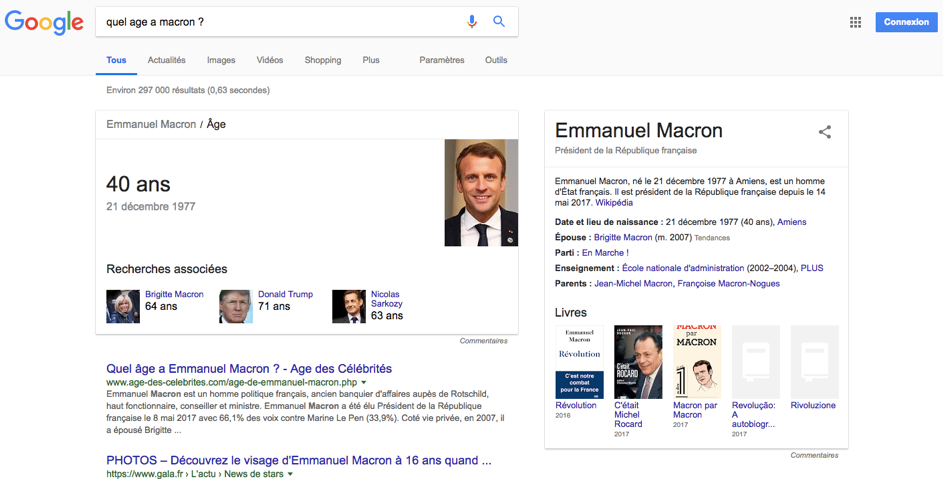Share the Emmanuel Macron knowledge panel

click(825, 132)
